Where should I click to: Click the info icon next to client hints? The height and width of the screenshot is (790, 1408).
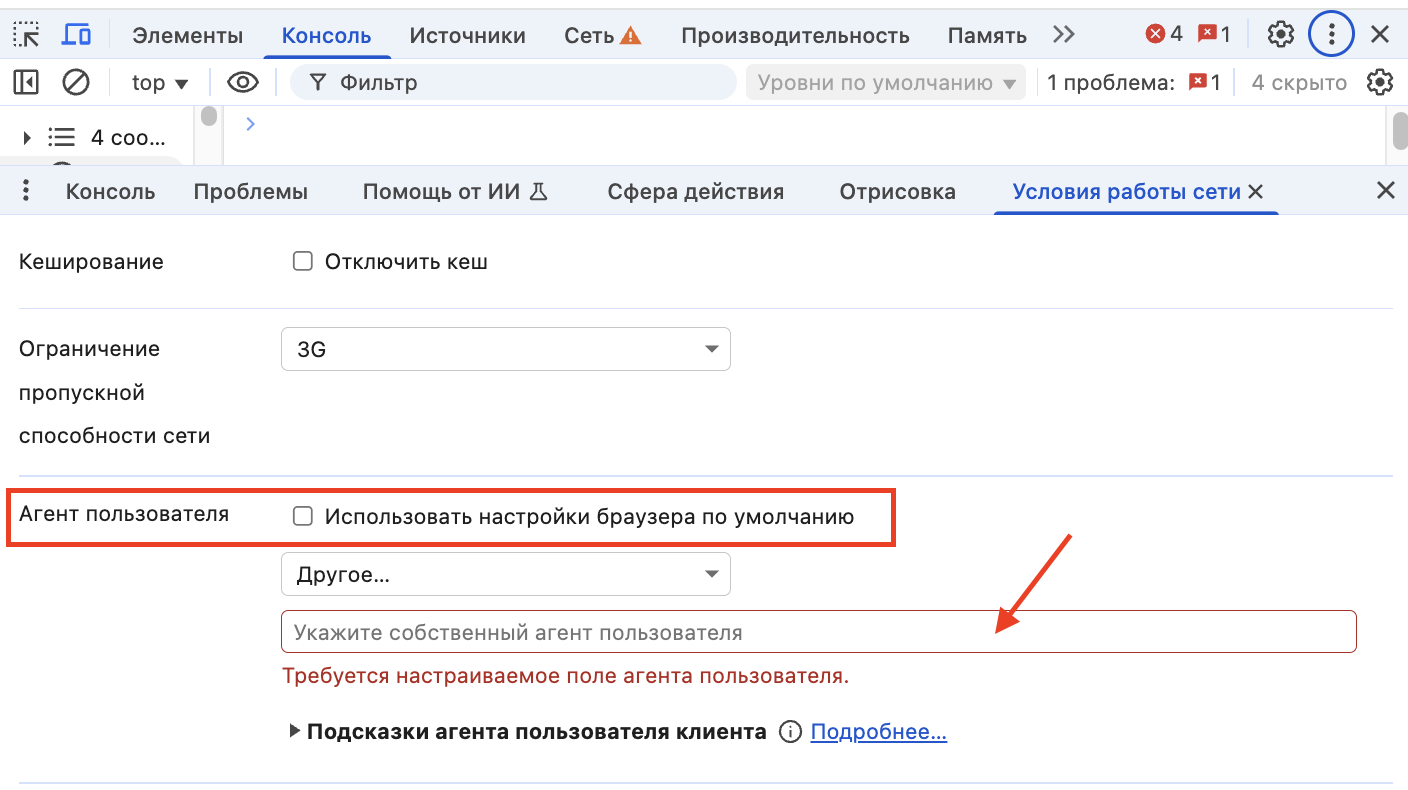pos(789,731)
